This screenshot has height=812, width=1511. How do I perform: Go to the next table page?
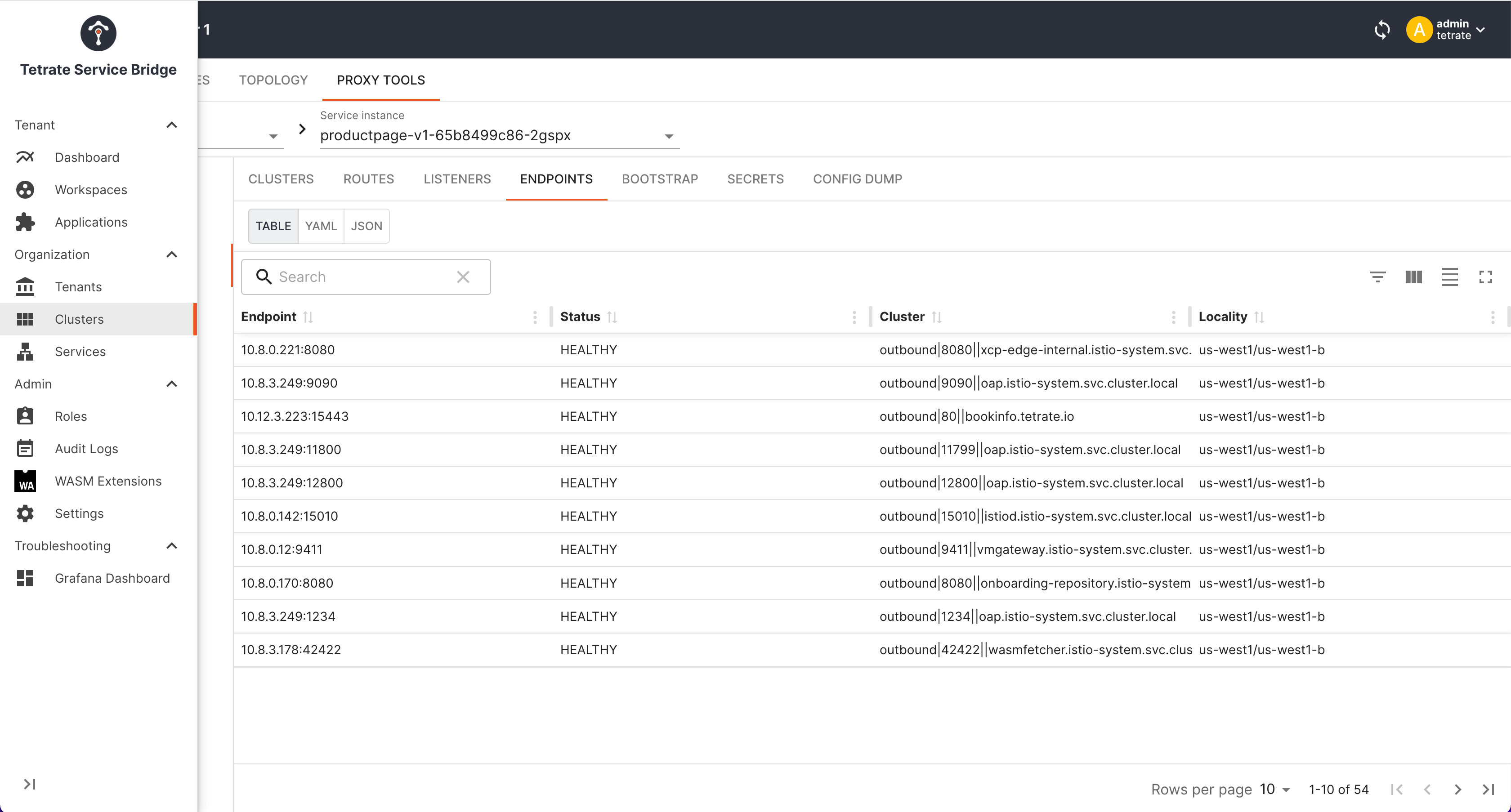click(1457, 790)
